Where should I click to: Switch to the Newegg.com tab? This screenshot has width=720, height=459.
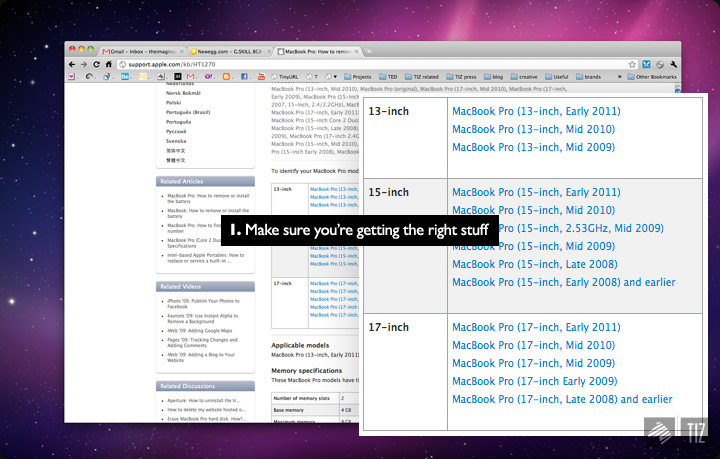pyautogui.click(x=234, y=50)
